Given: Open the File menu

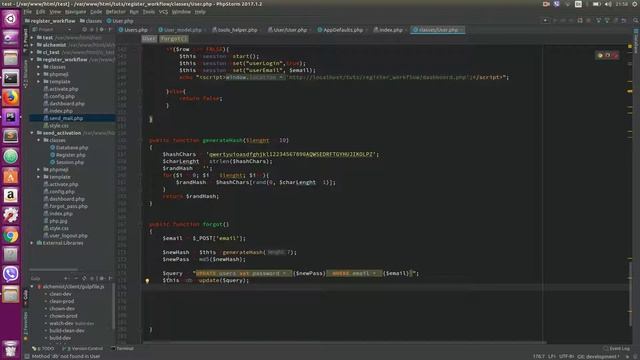Looking at the screenshot, I should point(28,12).
